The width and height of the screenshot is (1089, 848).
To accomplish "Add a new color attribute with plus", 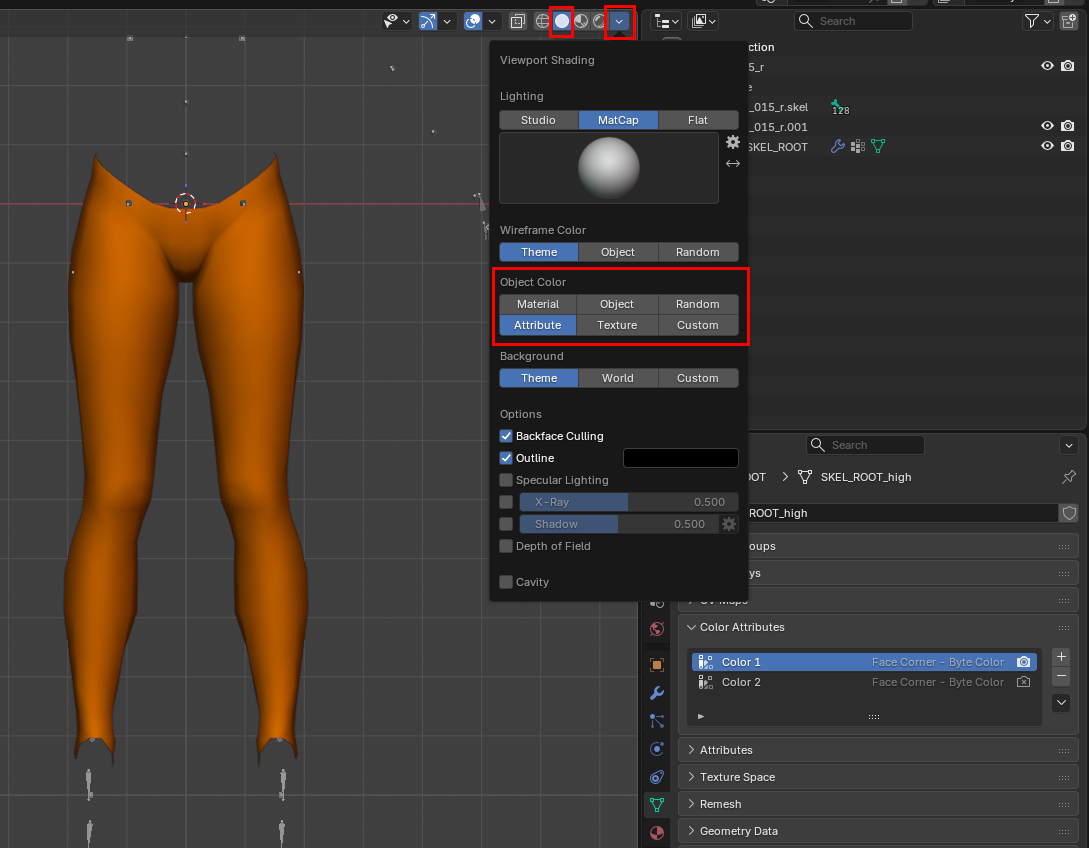I will coord(1061,657).
